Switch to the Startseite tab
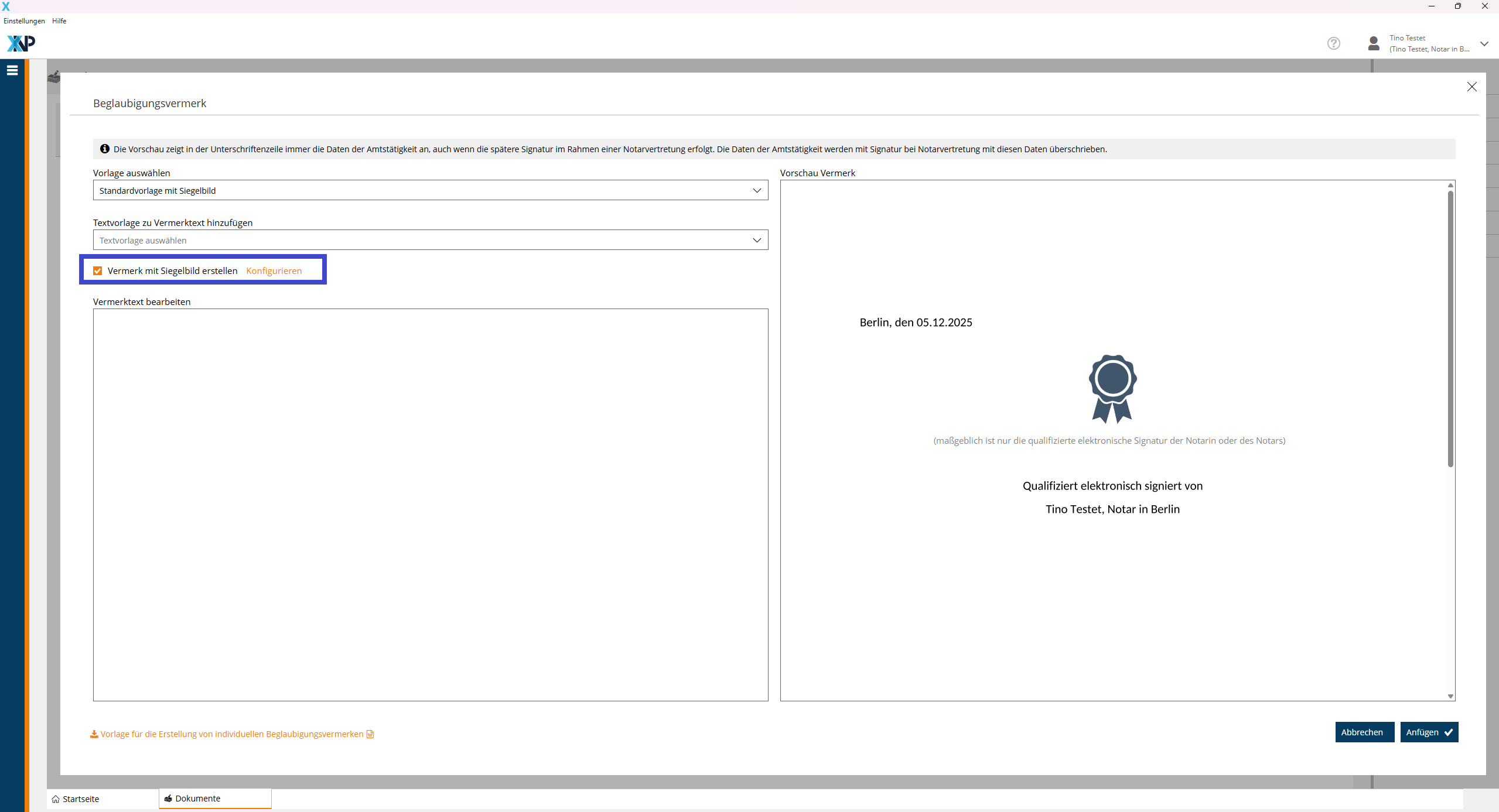The width and height of the screenshot is (1499, 812). [x=76, y=799]
